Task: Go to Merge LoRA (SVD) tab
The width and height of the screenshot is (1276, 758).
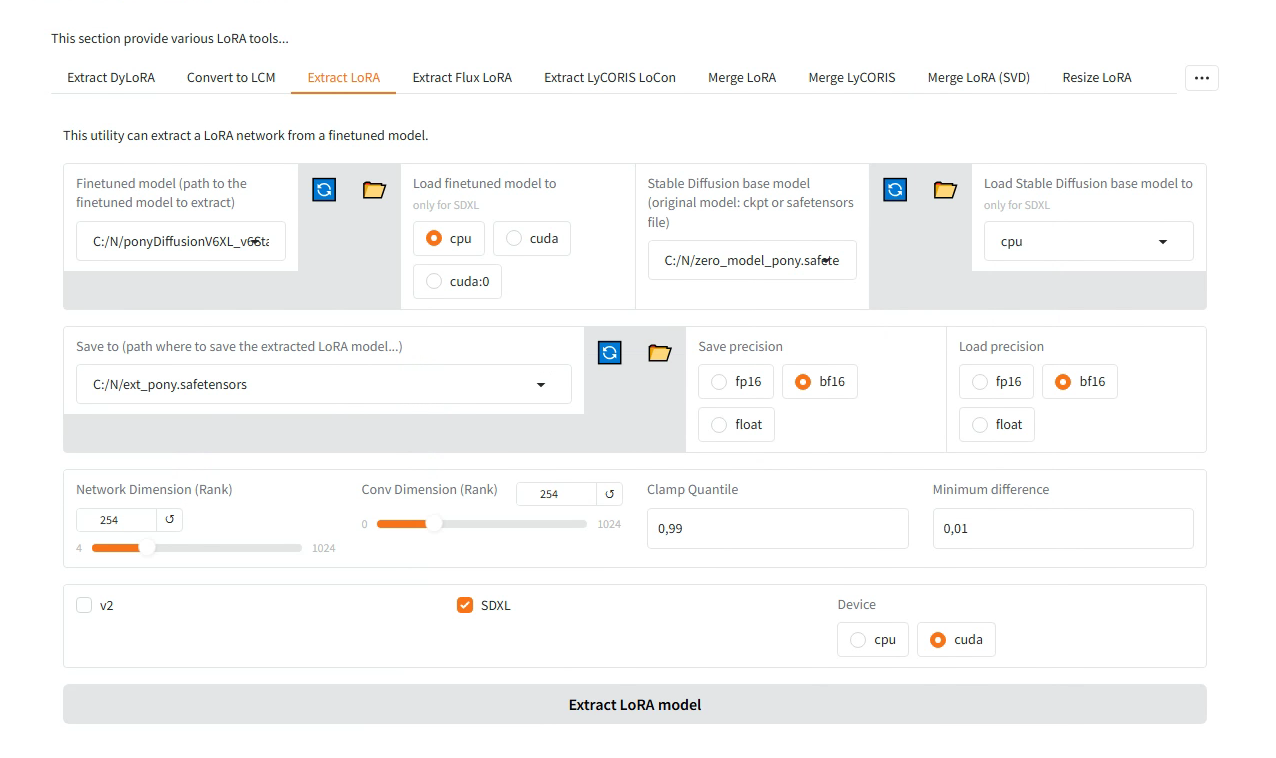Action: pos(979,78)
